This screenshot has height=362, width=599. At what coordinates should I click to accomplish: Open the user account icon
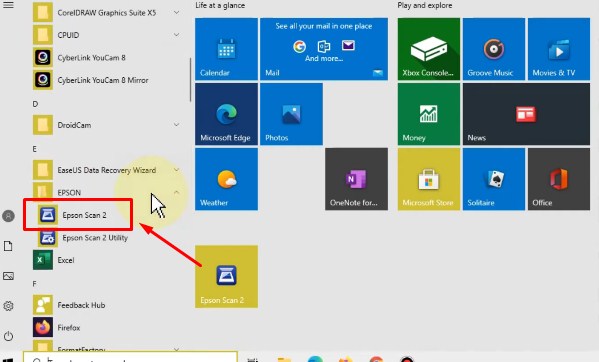(x=8, y=216)
